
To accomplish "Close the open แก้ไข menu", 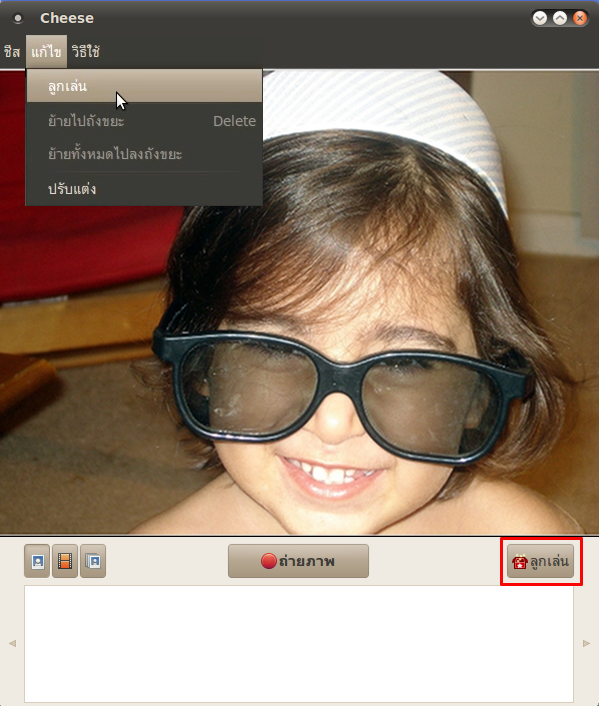I will pyautogui.click(x=46, y=52).
